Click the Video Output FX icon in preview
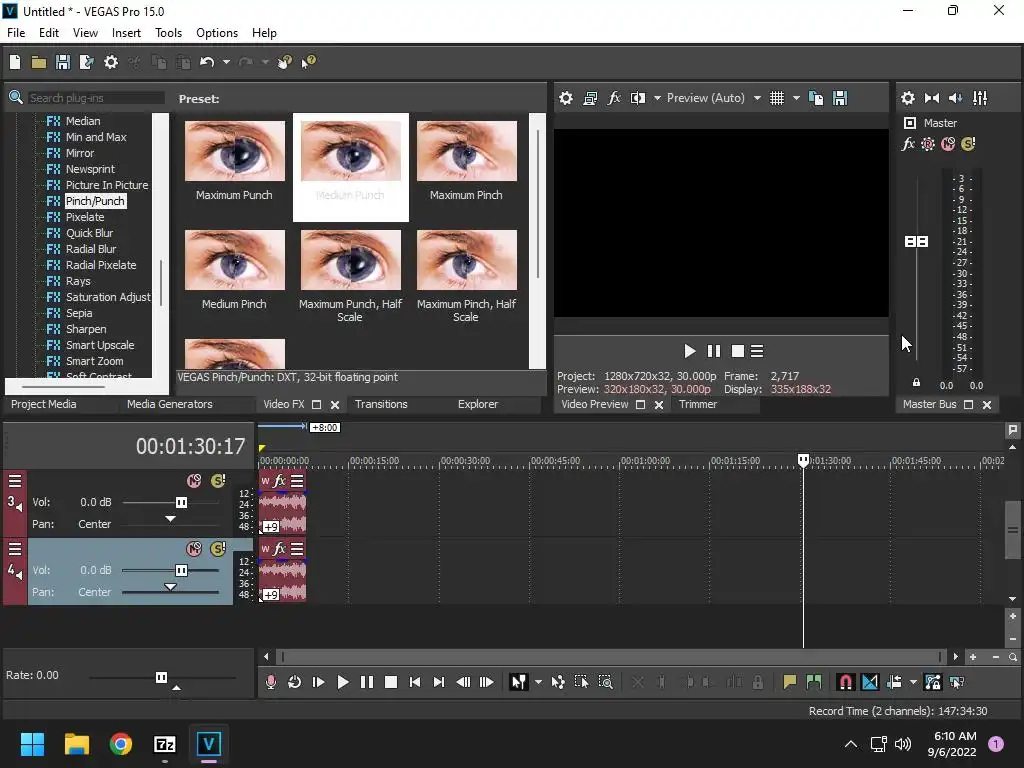The width and height of the screenshot is (1024, 768). [x=614, y=98]
